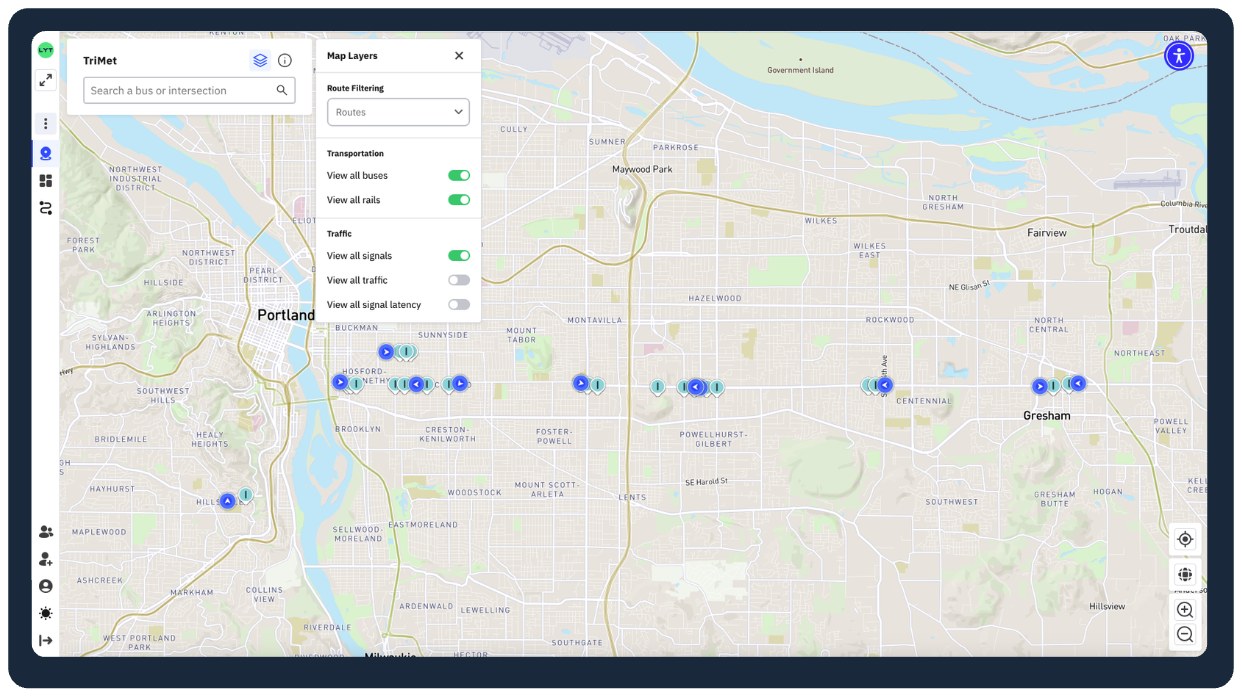Click the Portland city label on map
This screenshot has height=696, width=1242.
pyautogui.click(x=286, y=315)
